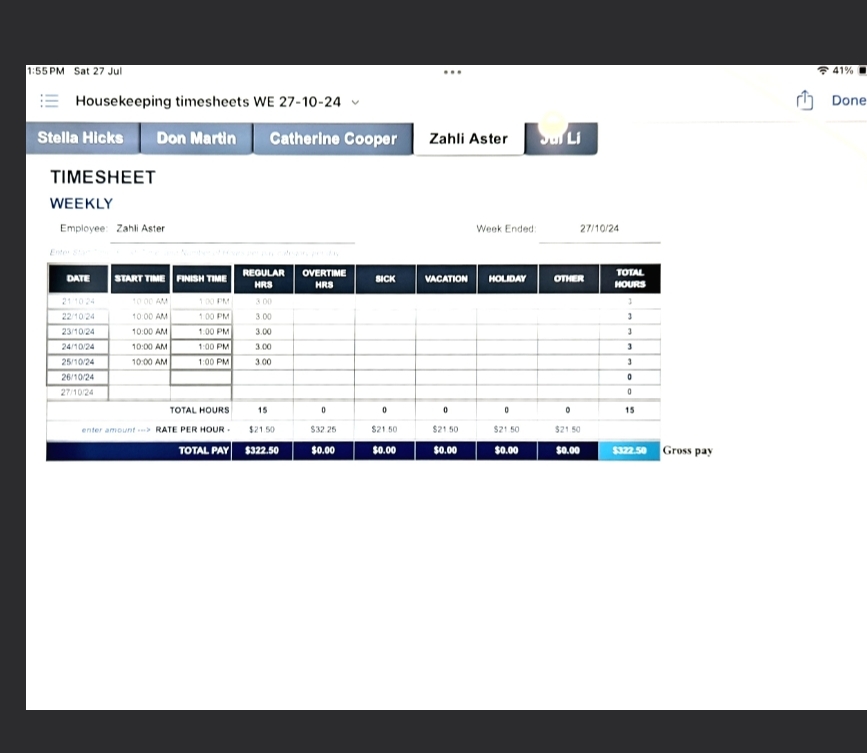The image size is (867, 753).
Task: Tap the Share/export icon
Action: click(804, 100)
